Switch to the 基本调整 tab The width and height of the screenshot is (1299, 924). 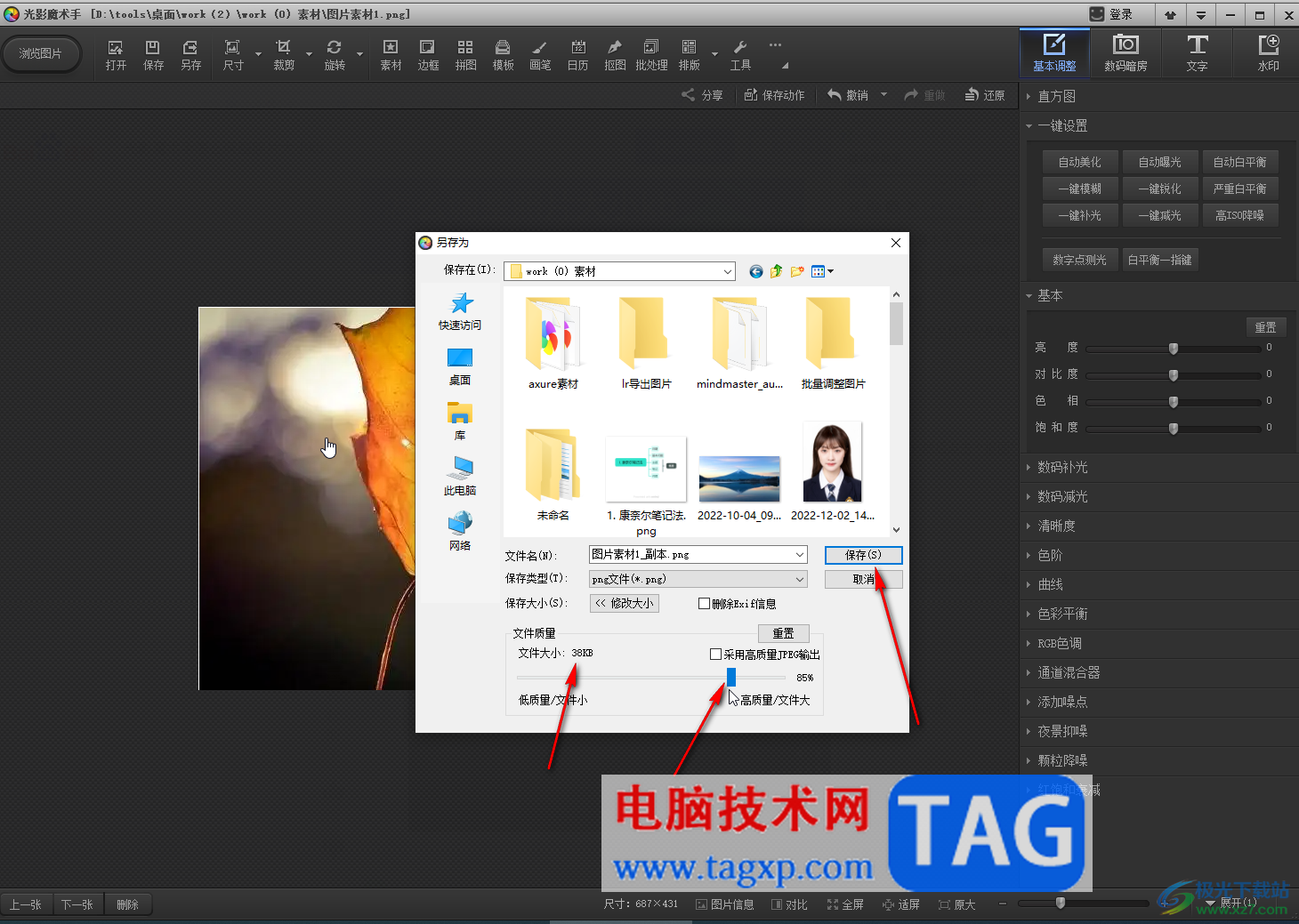tap(1054, 52)
